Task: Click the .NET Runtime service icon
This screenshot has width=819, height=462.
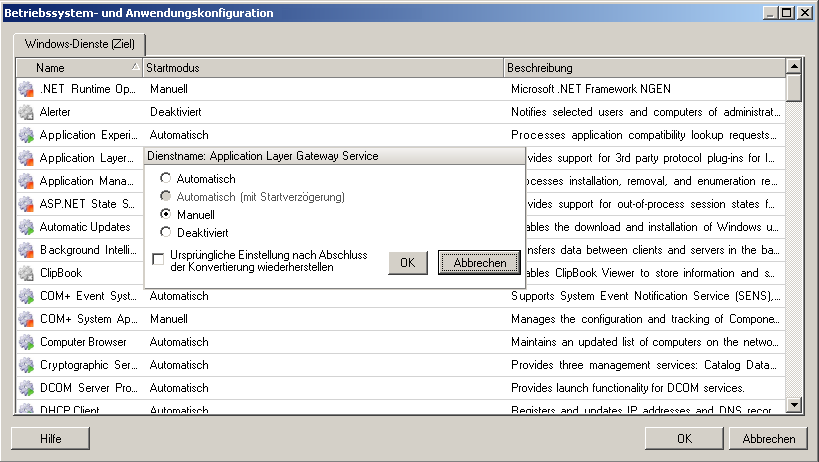Action: coord(26,89)
